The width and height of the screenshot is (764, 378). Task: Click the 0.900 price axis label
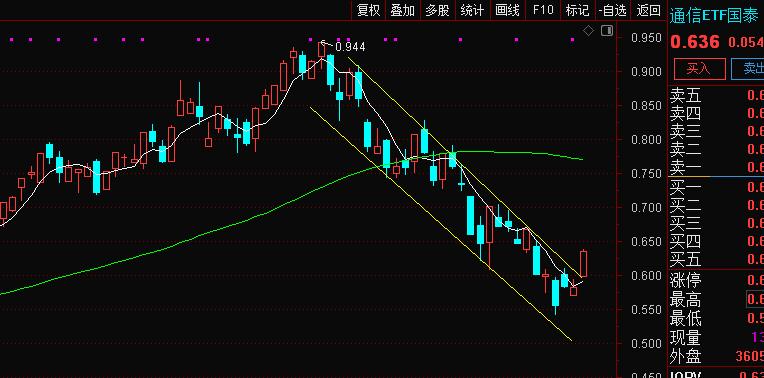pos(646,72)
